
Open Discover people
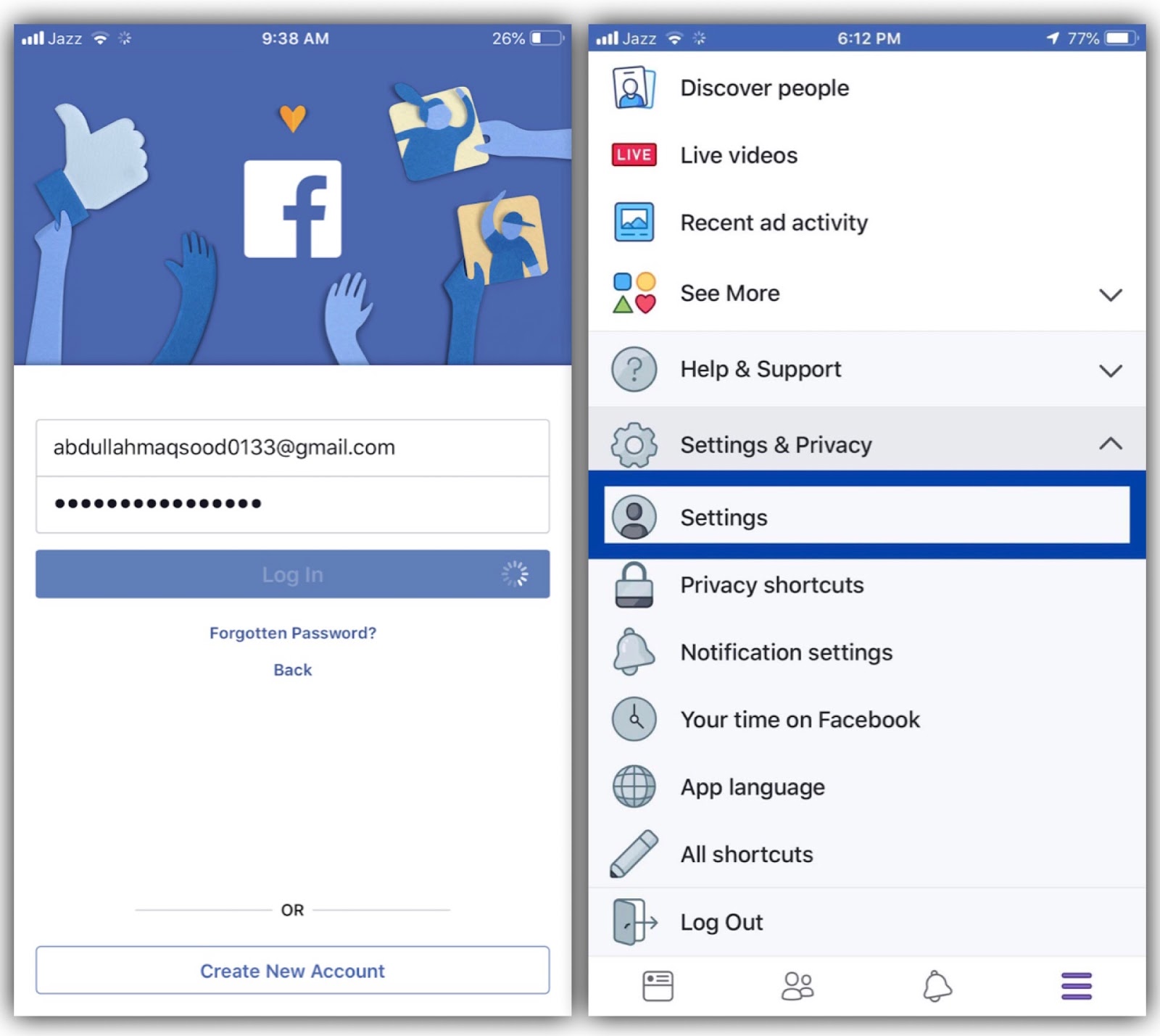click(867, 88)
